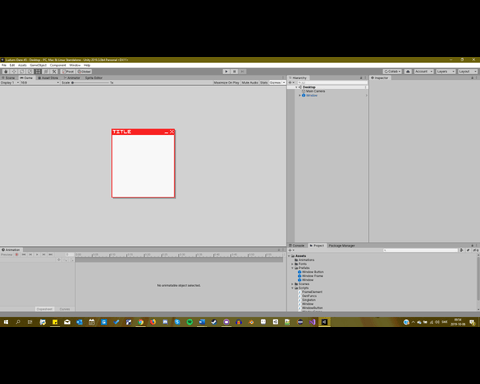Pause the game with the Pause button
This screenshot has height=384, width=480.
click(x=234, y=71)
